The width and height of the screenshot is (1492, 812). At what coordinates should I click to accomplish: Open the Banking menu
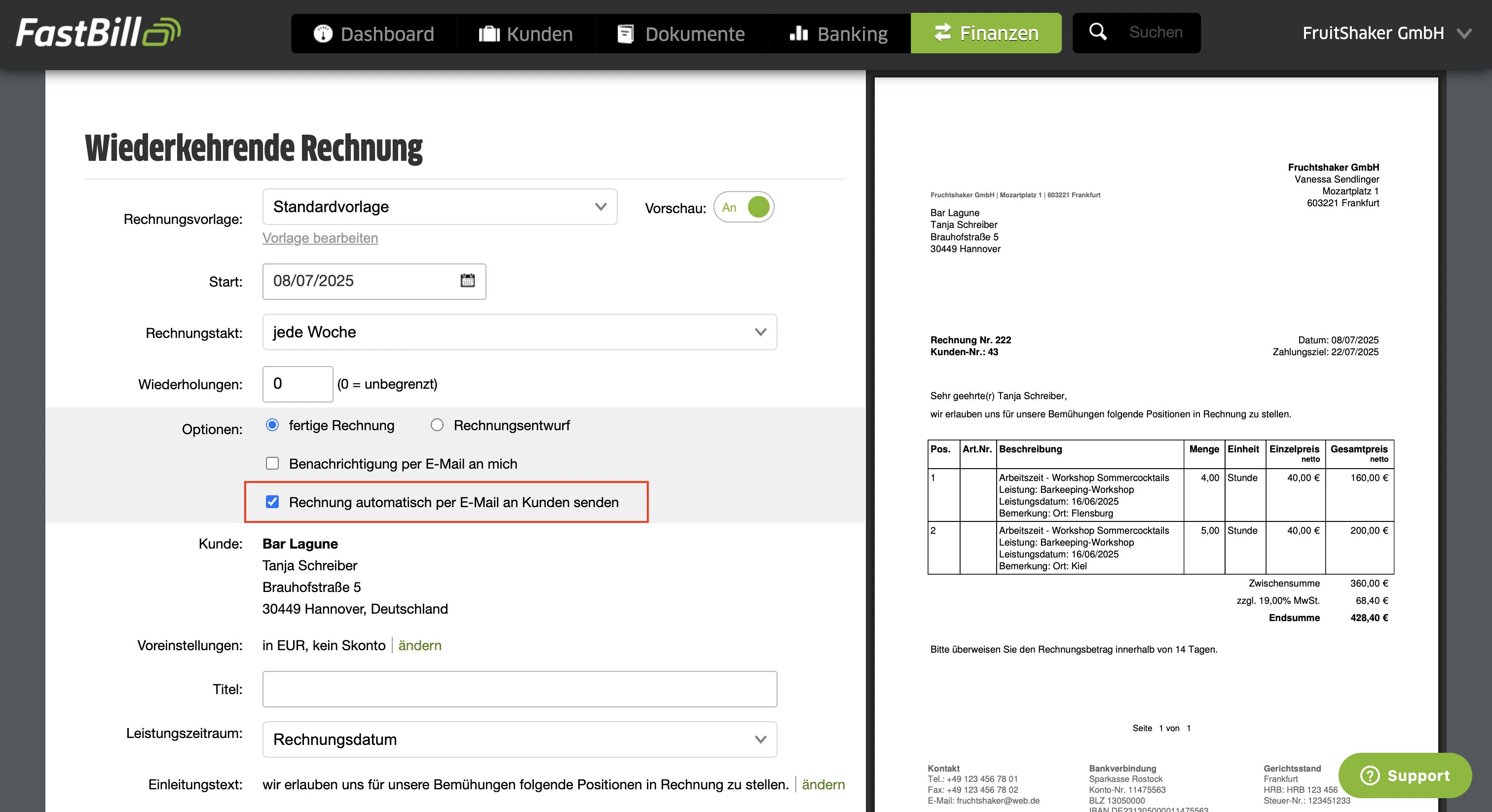pos(839,34)
